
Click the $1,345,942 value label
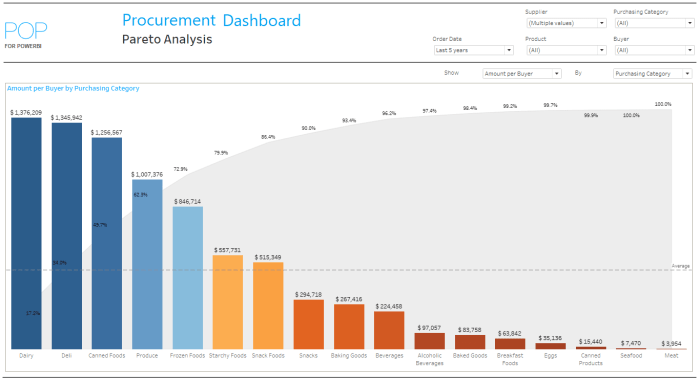pos(67,117)
